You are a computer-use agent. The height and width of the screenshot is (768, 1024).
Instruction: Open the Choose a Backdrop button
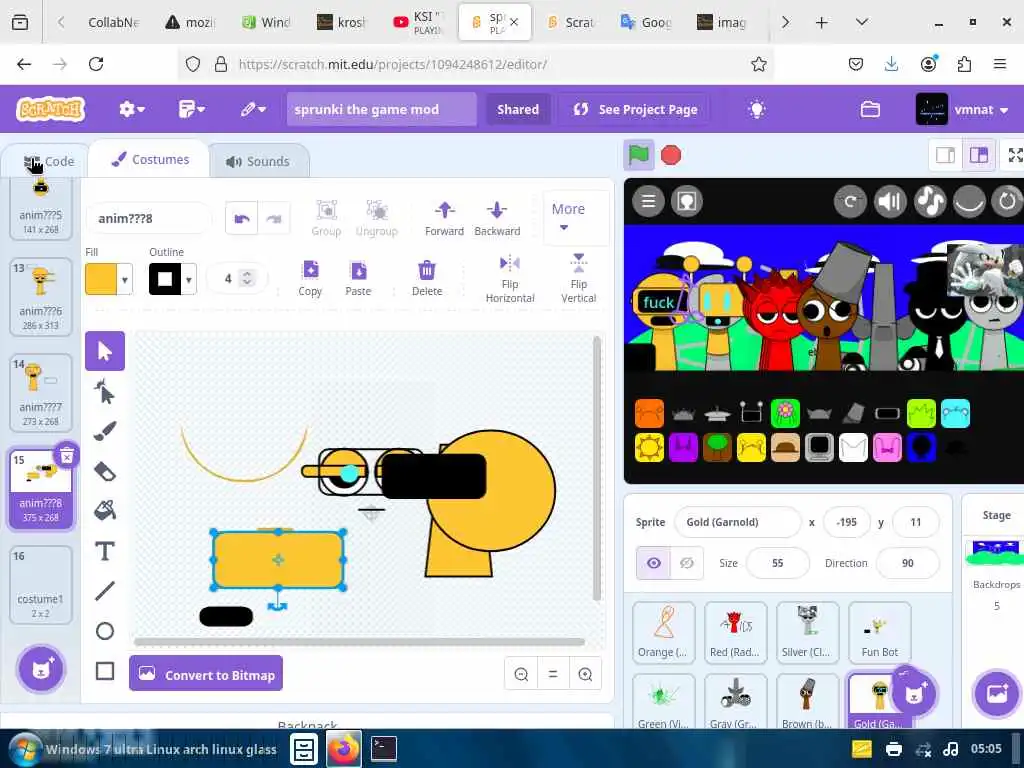coord(997,693)
